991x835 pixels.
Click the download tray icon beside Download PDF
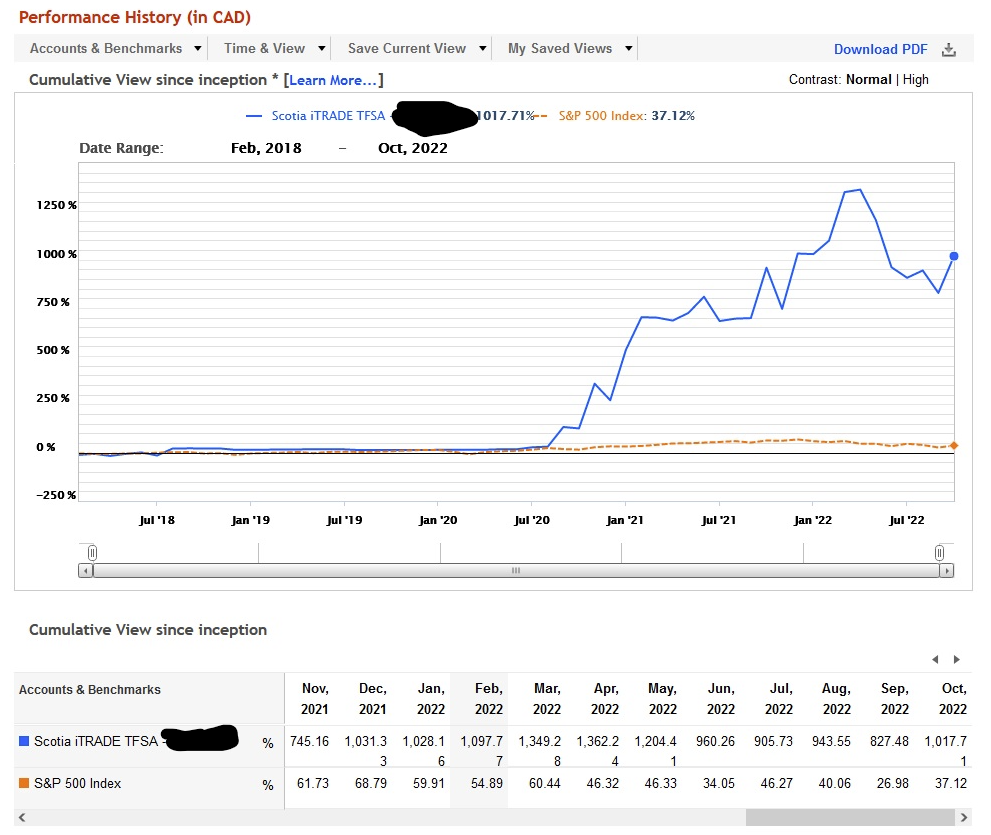(x=949, y=50)
